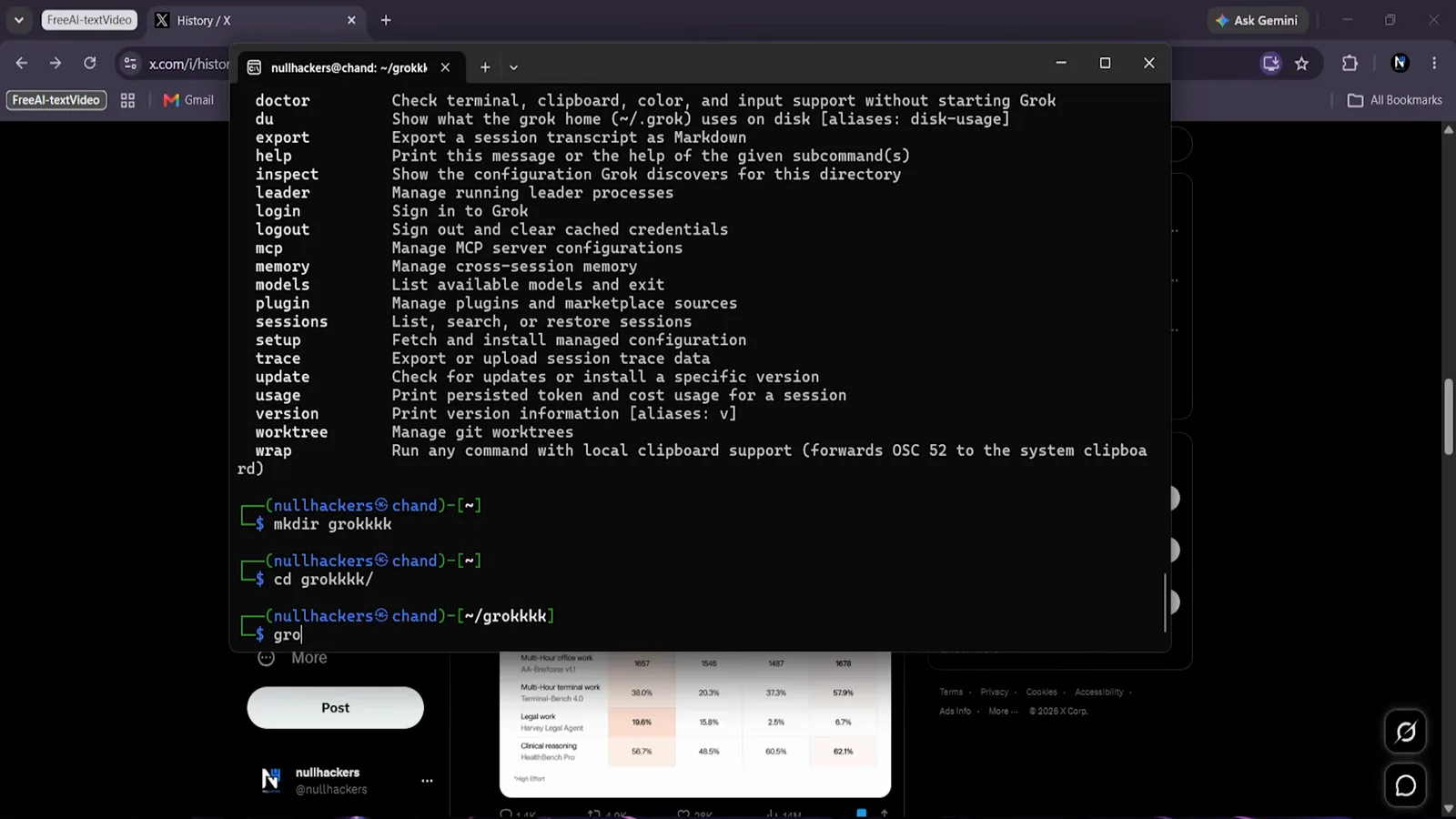Click Privacy footer link on X
Image resolution: width=1456 pixels, height=819 pixels.
click(x=994, y=692)
